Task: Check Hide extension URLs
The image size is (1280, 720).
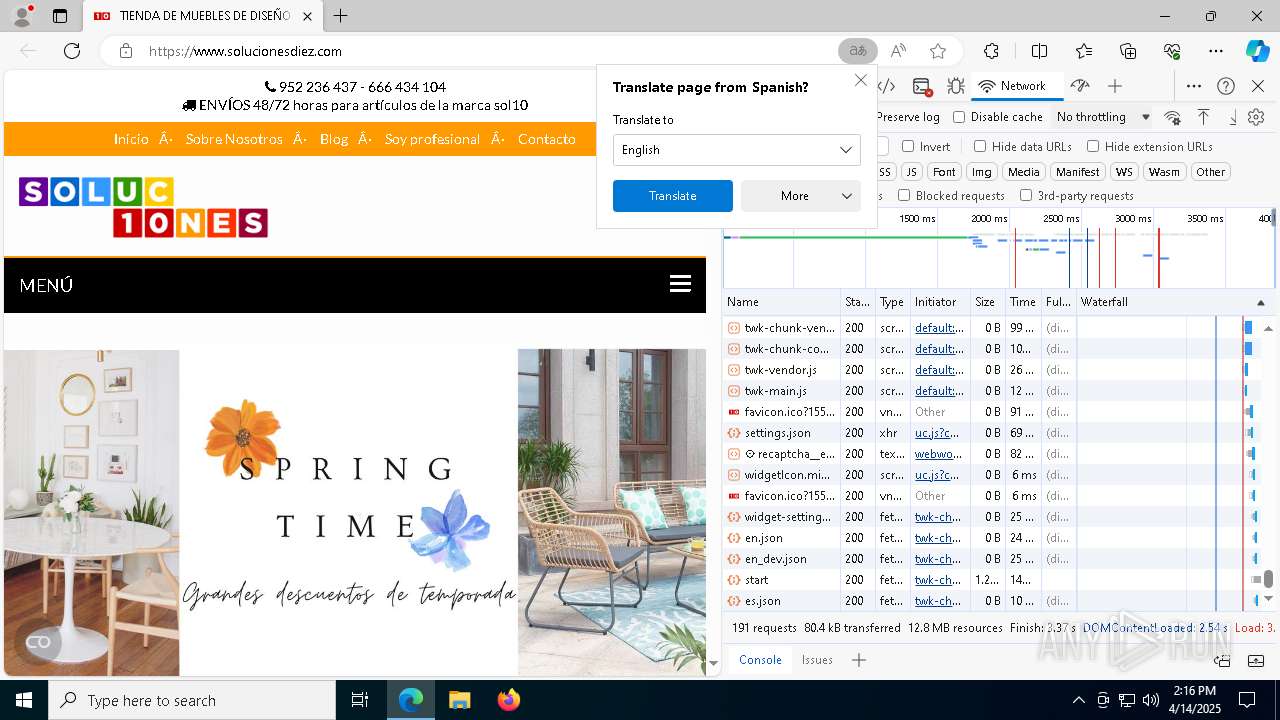Action: tap(1093, 146)
